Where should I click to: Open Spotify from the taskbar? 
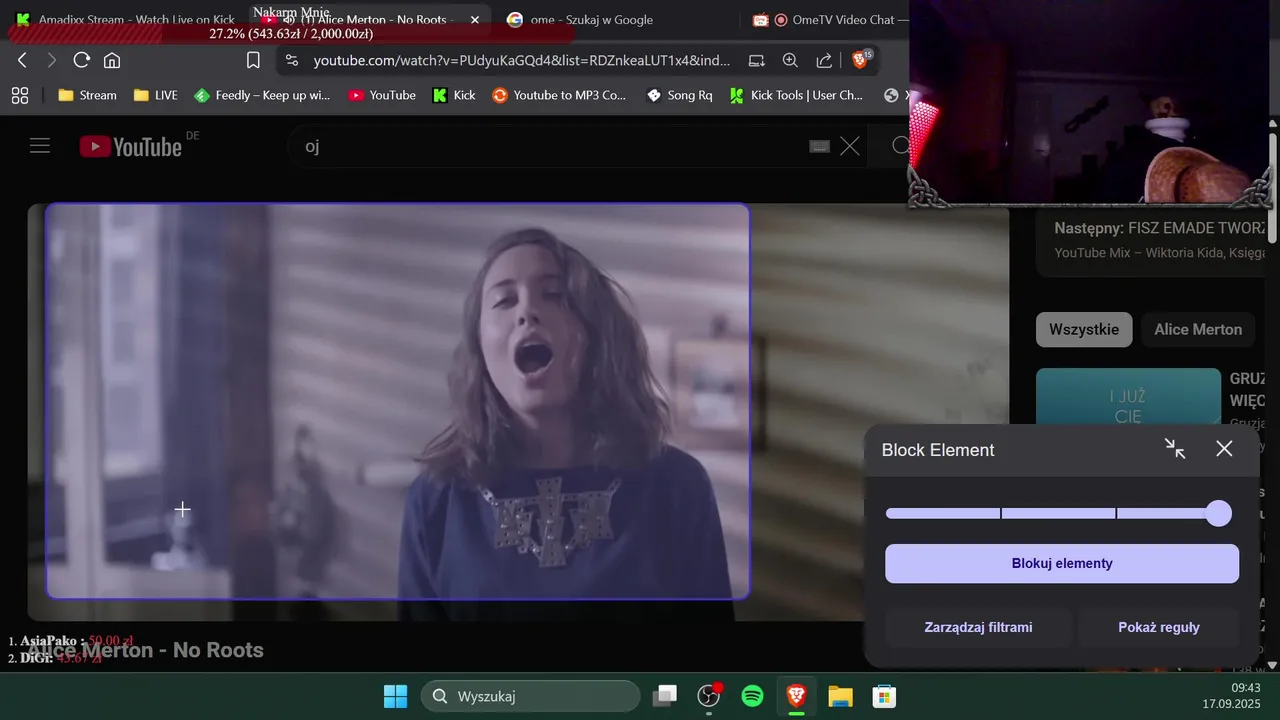coord(753,696)
